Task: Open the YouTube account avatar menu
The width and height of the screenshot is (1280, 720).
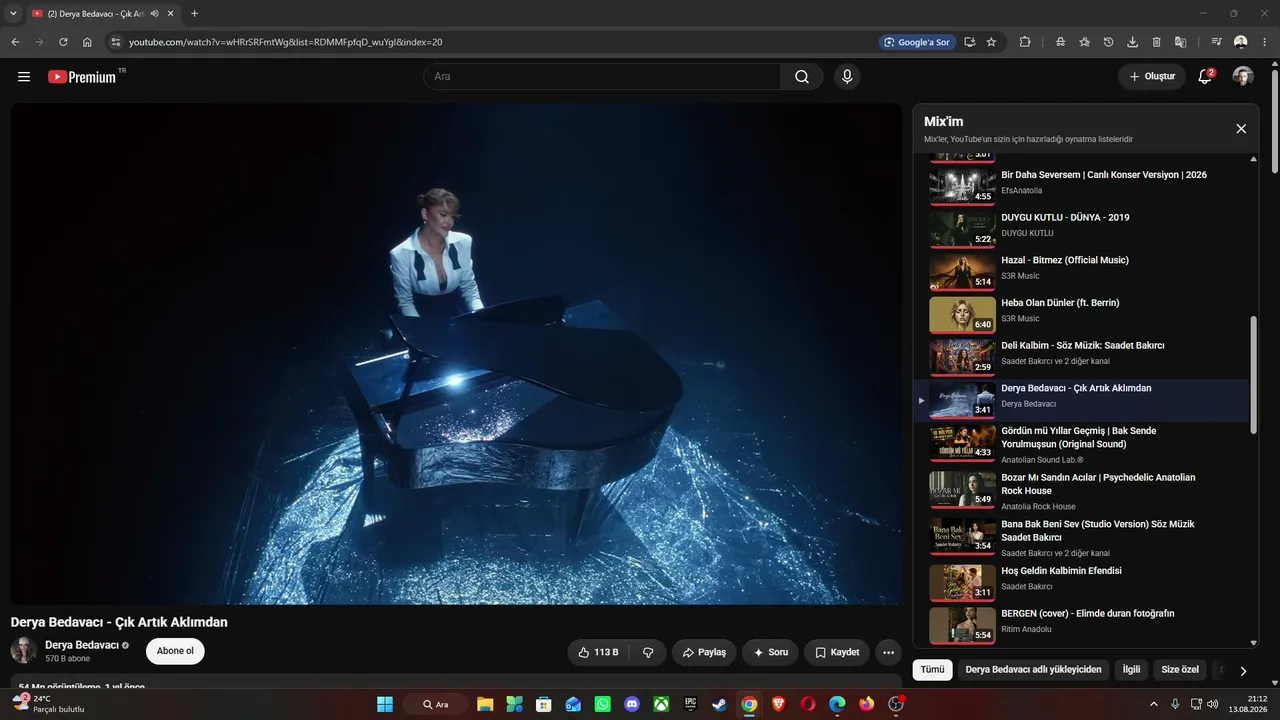Action: (1243, 76)
